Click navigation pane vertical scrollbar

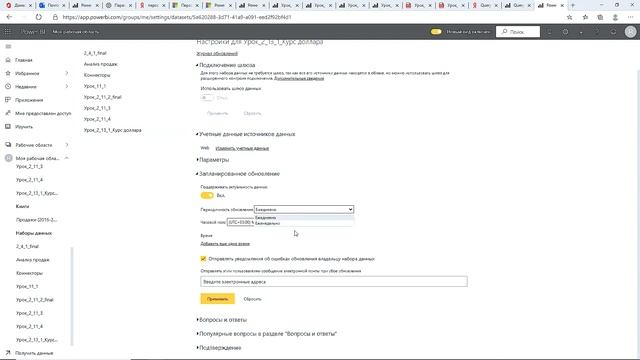(73, 297)
